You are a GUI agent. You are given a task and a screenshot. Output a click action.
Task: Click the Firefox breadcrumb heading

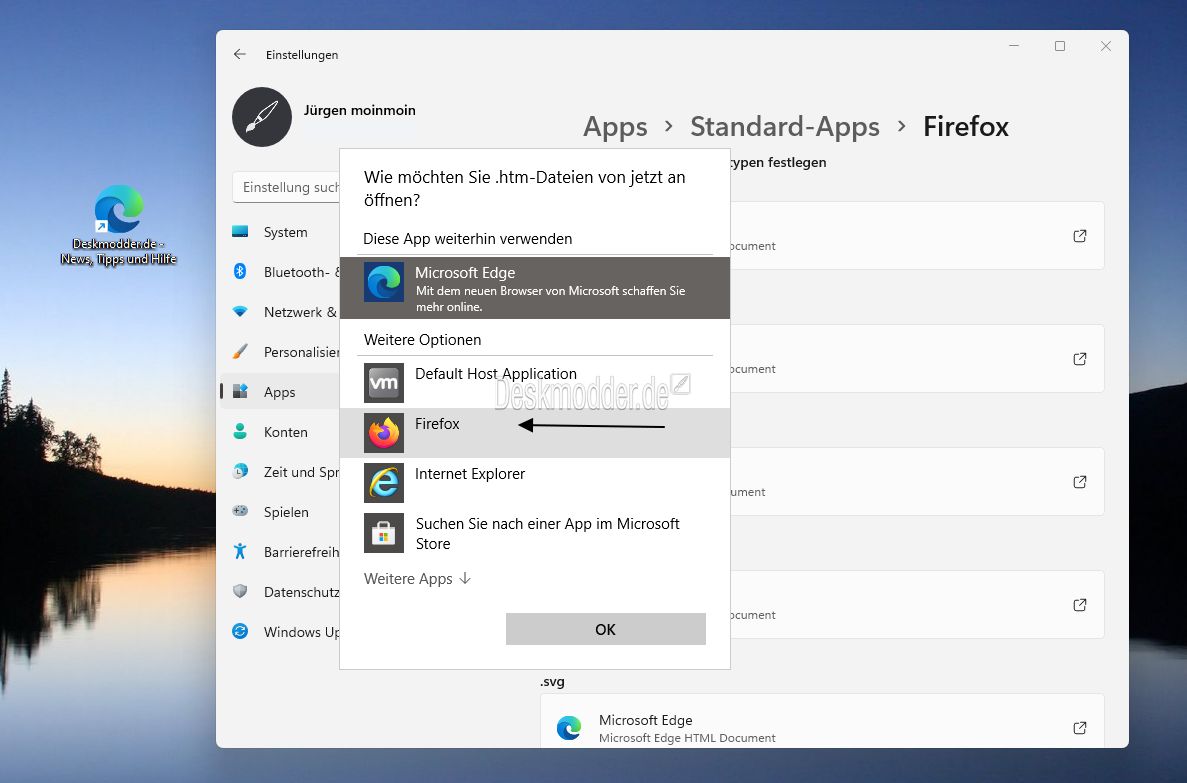(x=966, y=126)
